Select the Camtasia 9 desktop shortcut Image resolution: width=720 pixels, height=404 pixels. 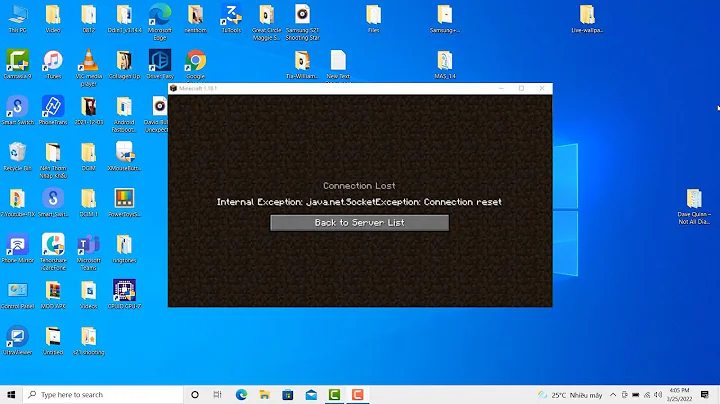click(17, 64)
